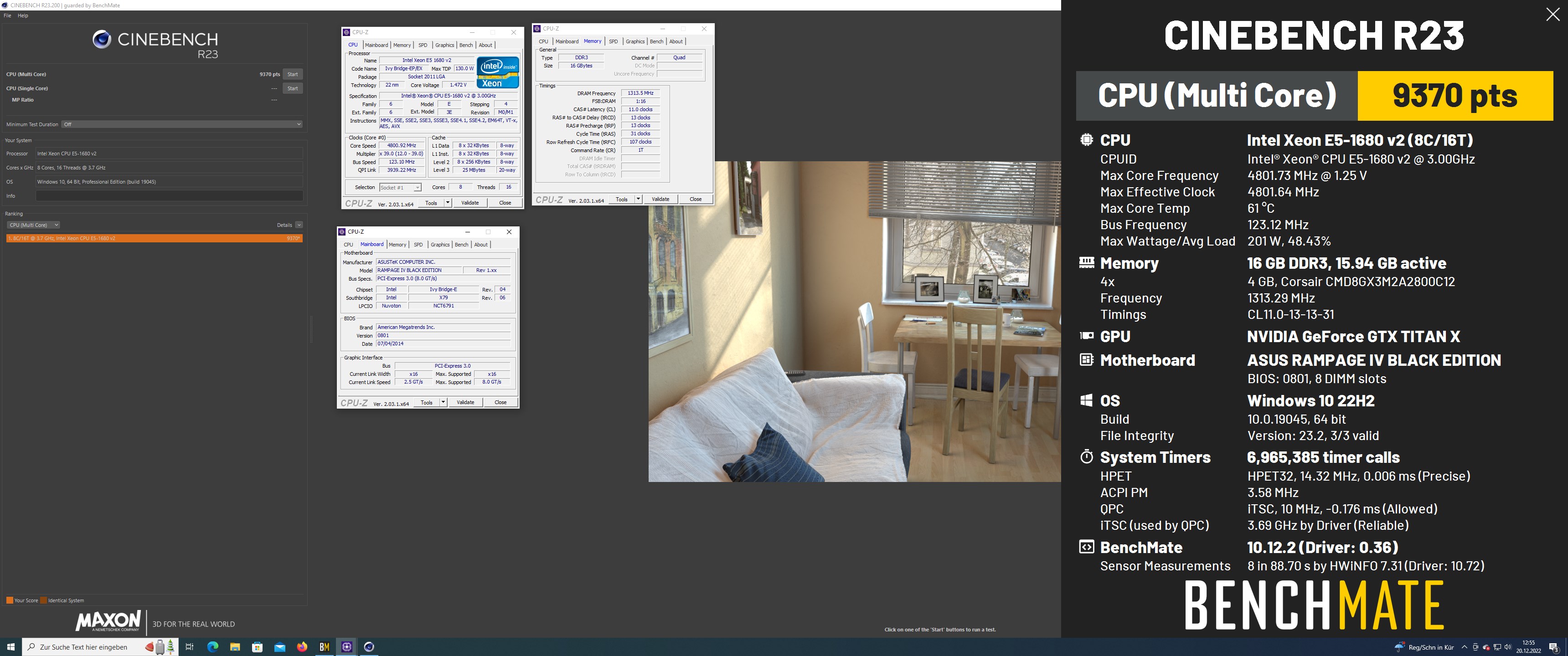Expand the ranking Details dropdown arrow

(299, 225)
